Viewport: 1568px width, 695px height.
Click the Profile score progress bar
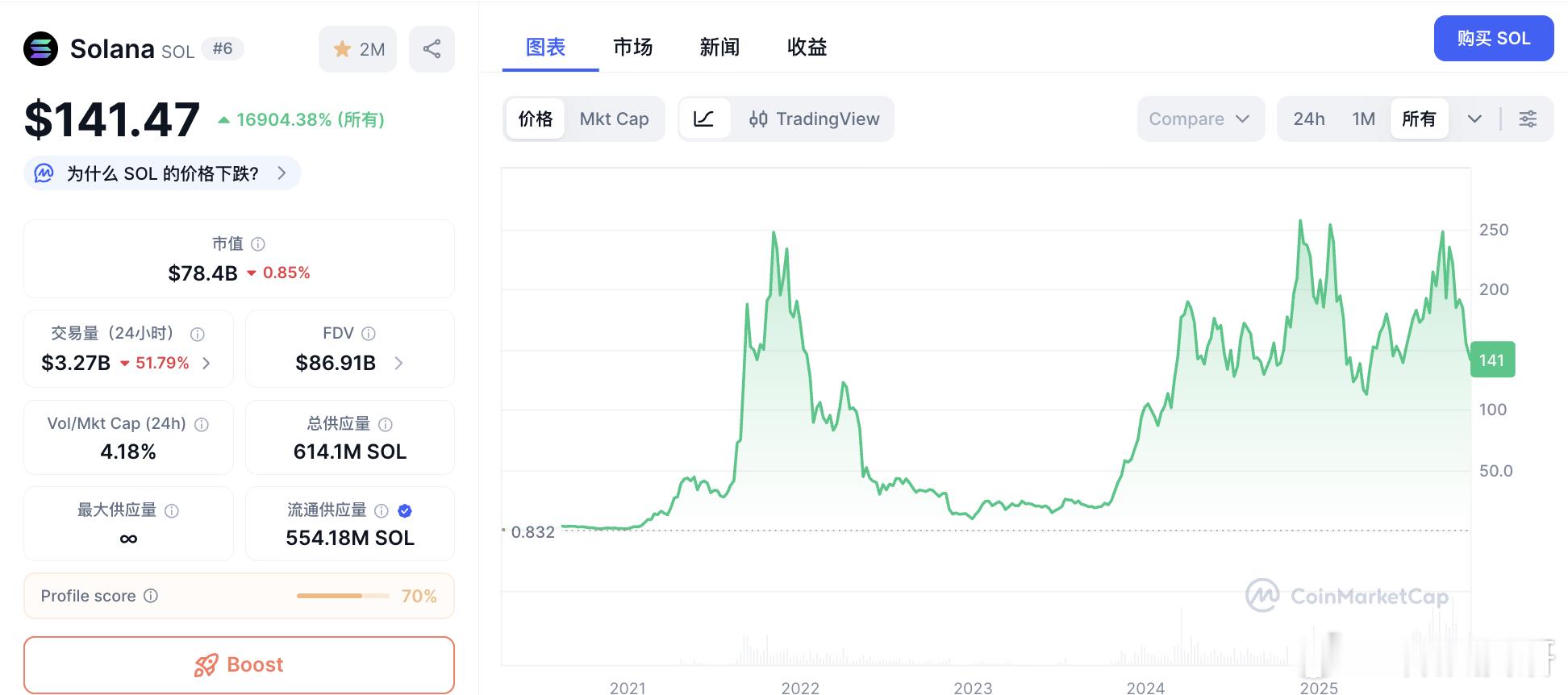click(x=343, y=596)
